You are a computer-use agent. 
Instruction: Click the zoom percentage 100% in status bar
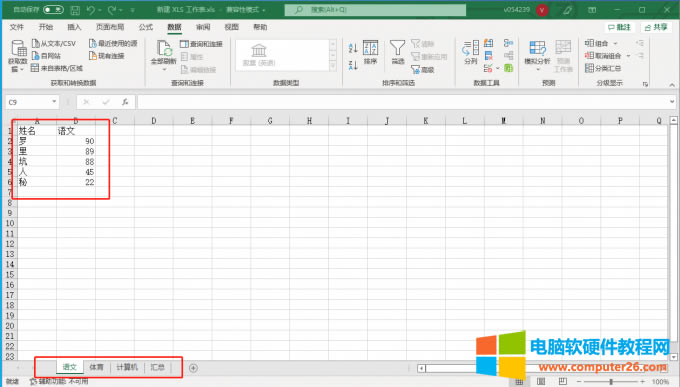660,382
